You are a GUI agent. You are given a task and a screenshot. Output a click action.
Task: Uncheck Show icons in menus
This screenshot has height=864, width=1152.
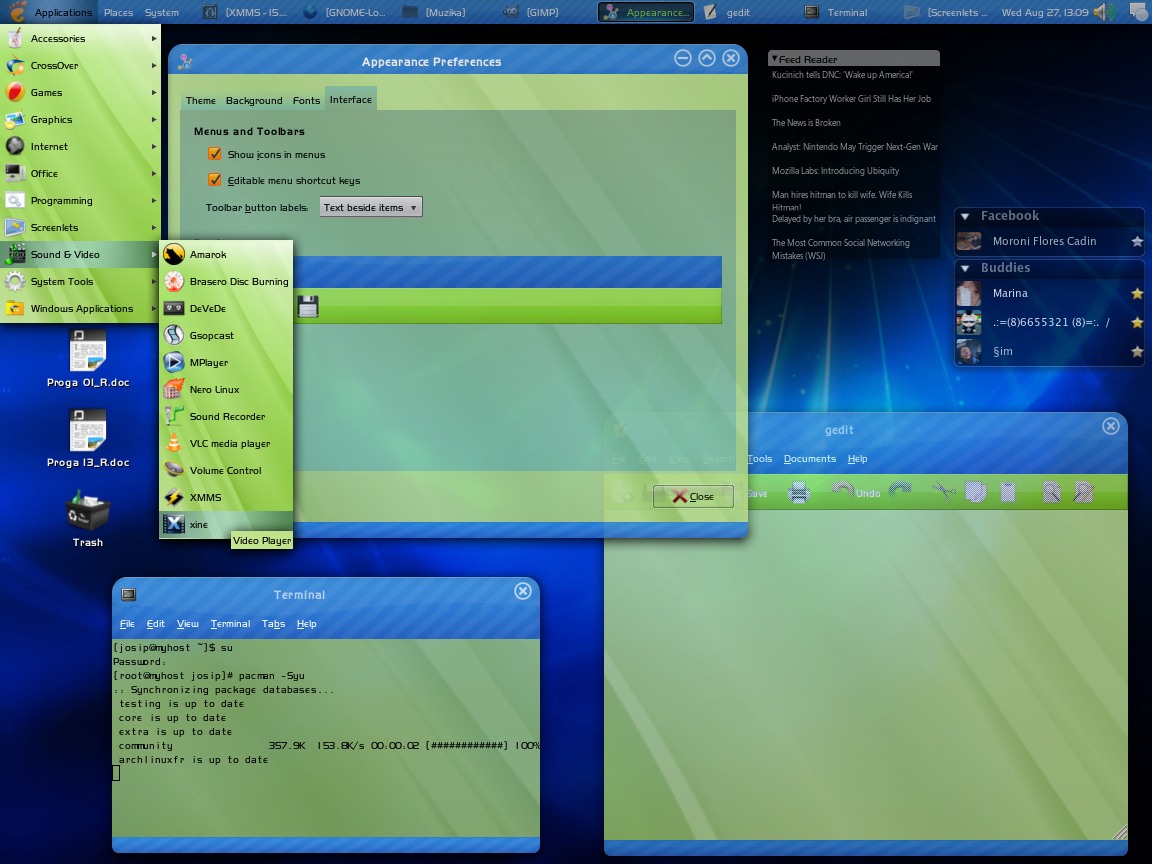click(215, 154)
